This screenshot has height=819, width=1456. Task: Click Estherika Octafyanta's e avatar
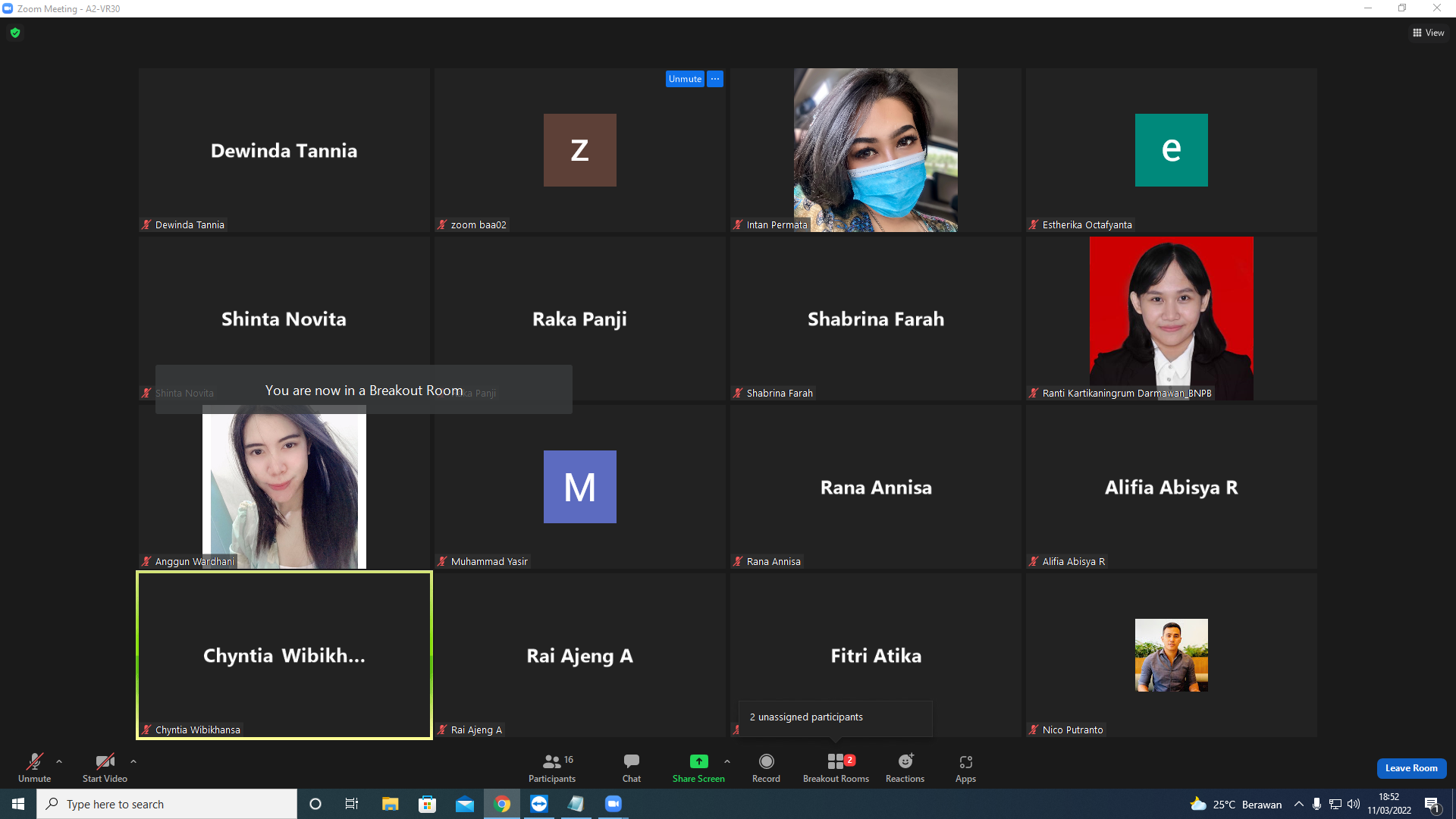[1172, 150]
